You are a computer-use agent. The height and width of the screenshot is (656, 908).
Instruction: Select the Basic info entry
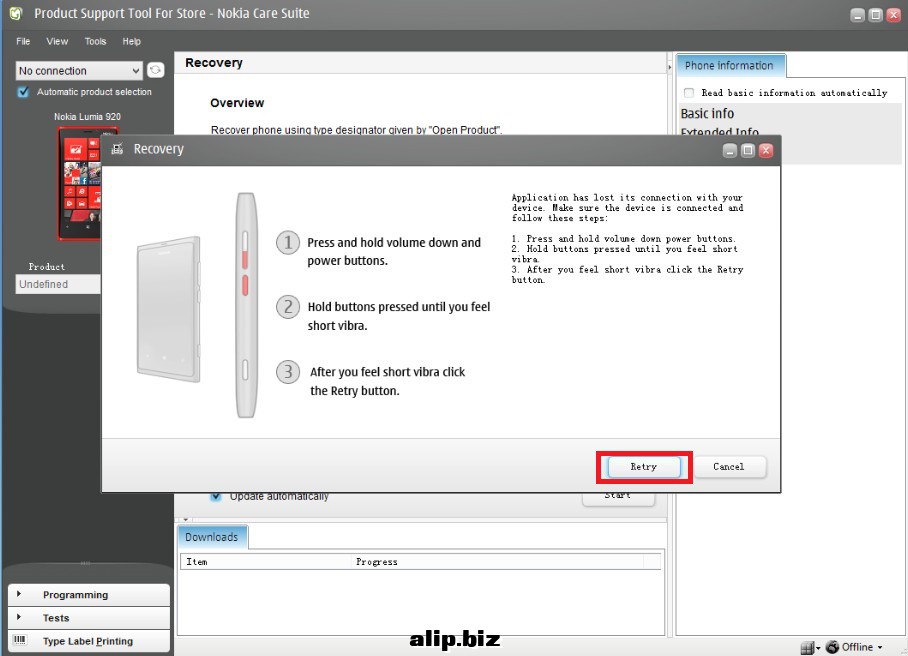[x=707, y=113]
